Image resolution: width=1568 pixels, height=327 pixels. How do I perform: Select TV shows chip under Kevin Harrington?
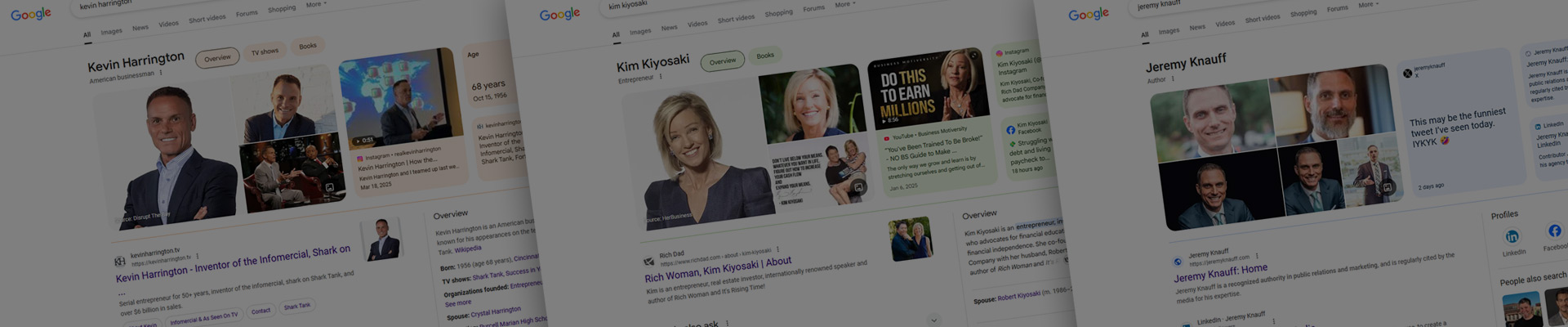tap(265, 52)
